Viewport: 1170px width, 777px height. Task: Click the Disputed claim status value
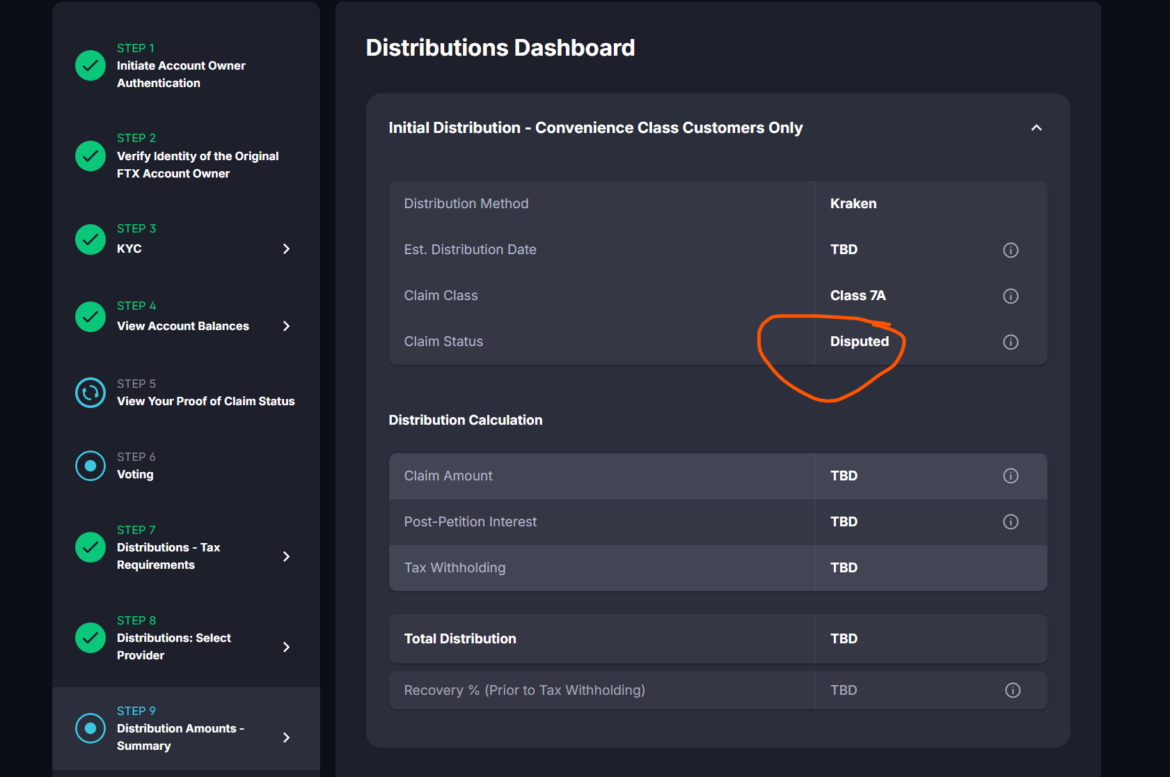coord(859,342)
